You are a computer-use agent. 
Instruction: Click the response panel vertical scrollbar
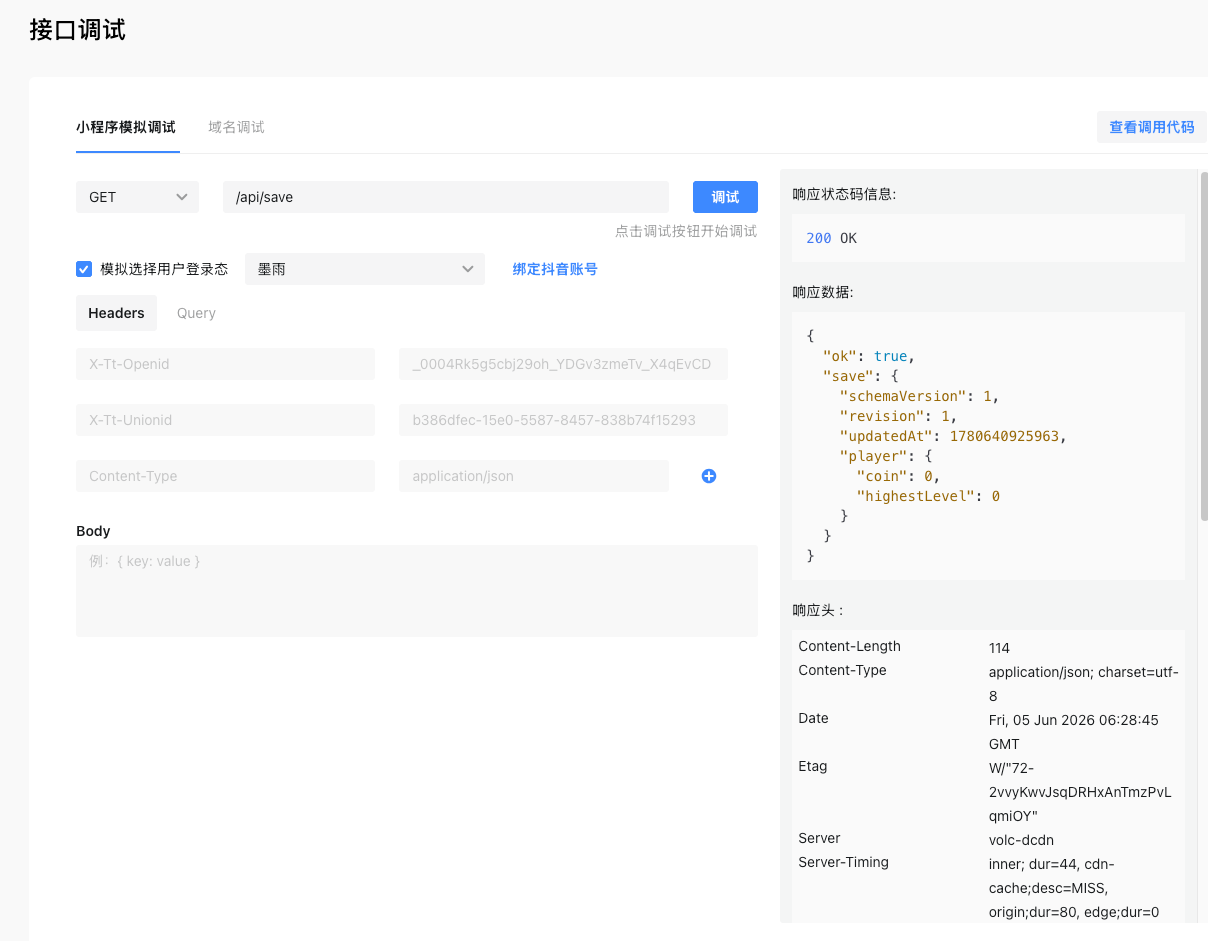1204,345
